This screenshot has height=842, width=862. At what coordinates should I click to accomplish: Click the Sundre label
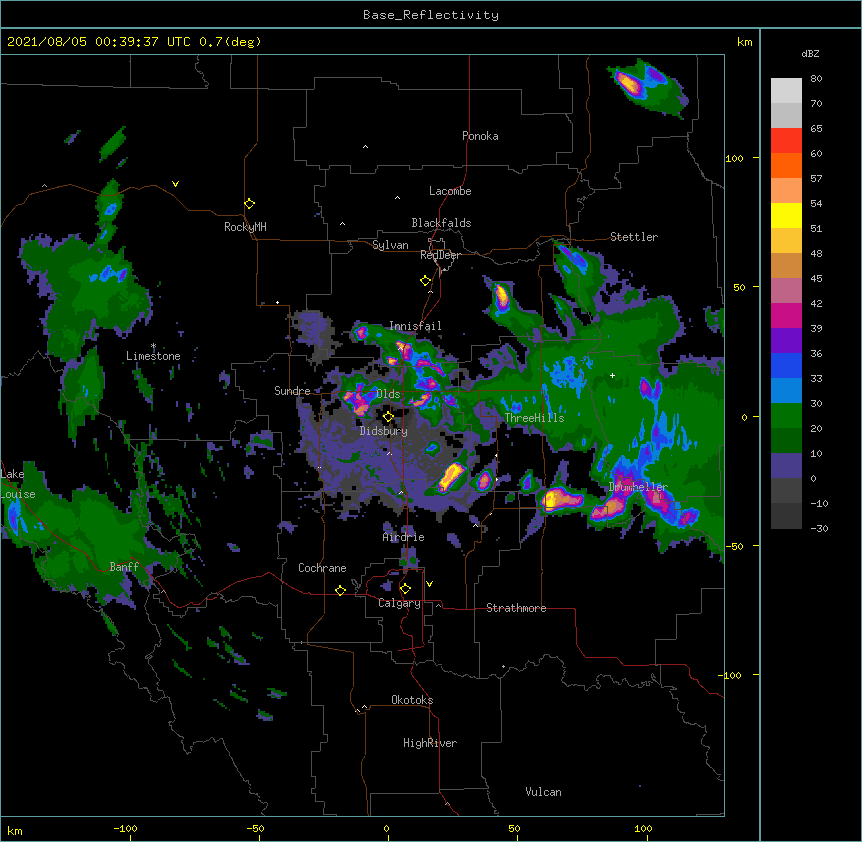click(292, 391)
